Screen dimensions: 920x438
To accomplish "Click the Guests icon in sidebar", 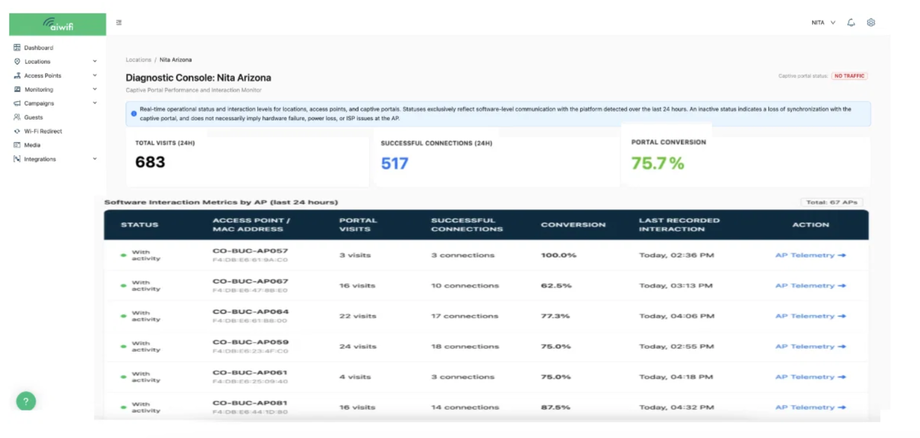I will click(x=17, y=117).
